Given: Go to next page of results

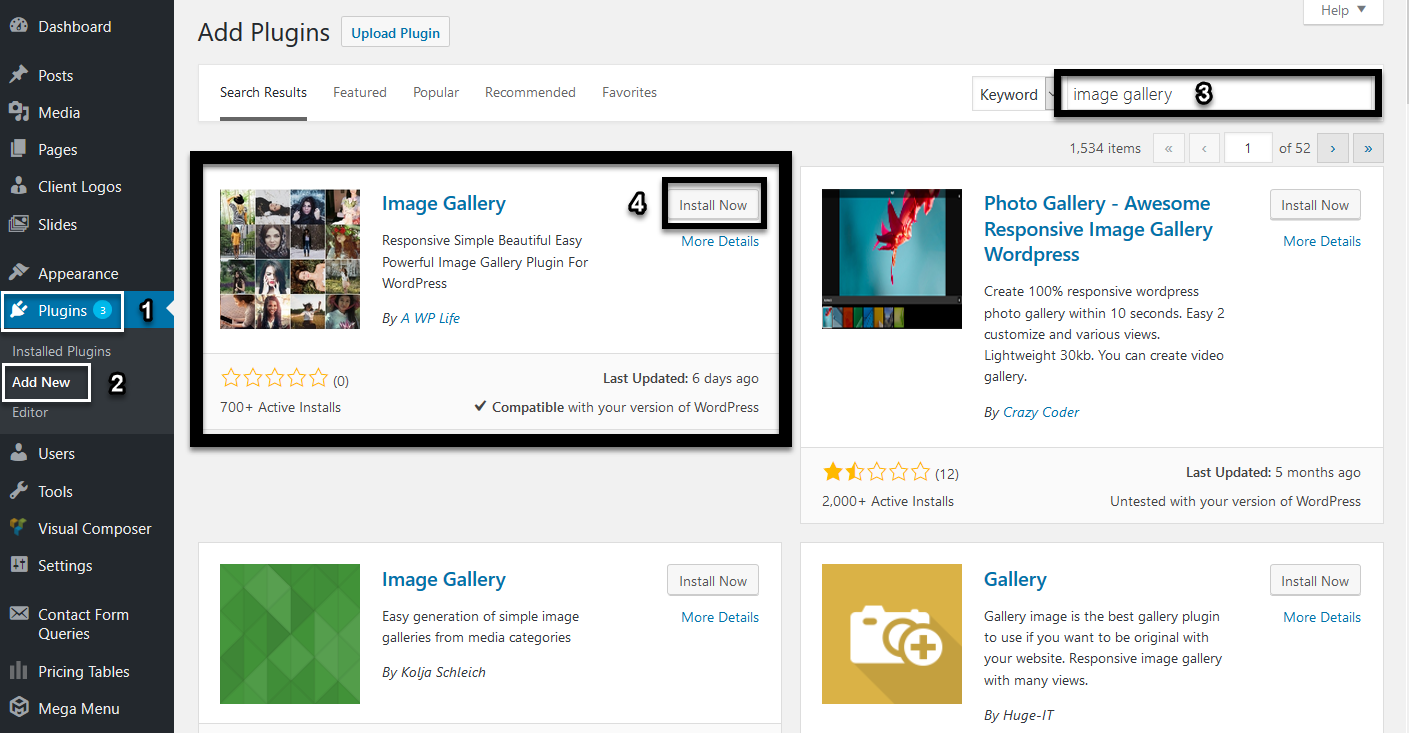Looking at the screenshot, I should pyautogui.click(x=1332, y=148).
